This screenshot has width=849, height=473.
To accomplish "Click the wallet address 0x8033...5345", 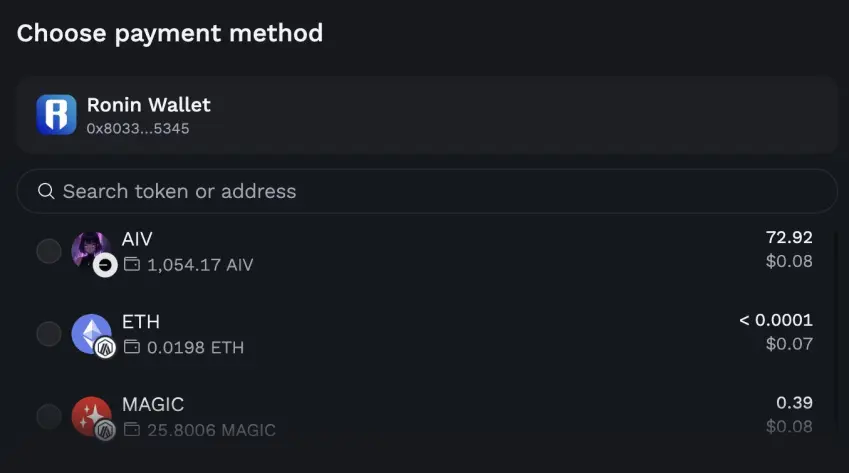I will [x=138, y=128].
